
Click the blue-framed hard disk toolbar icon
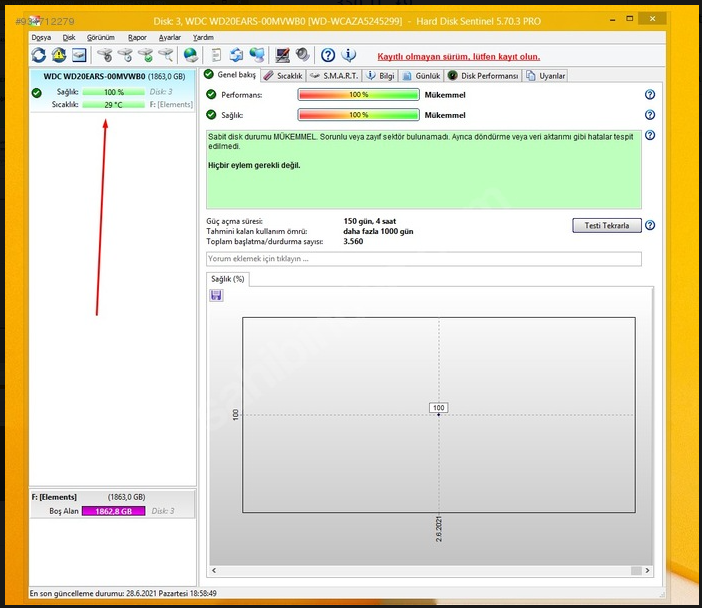click(79, 55)
